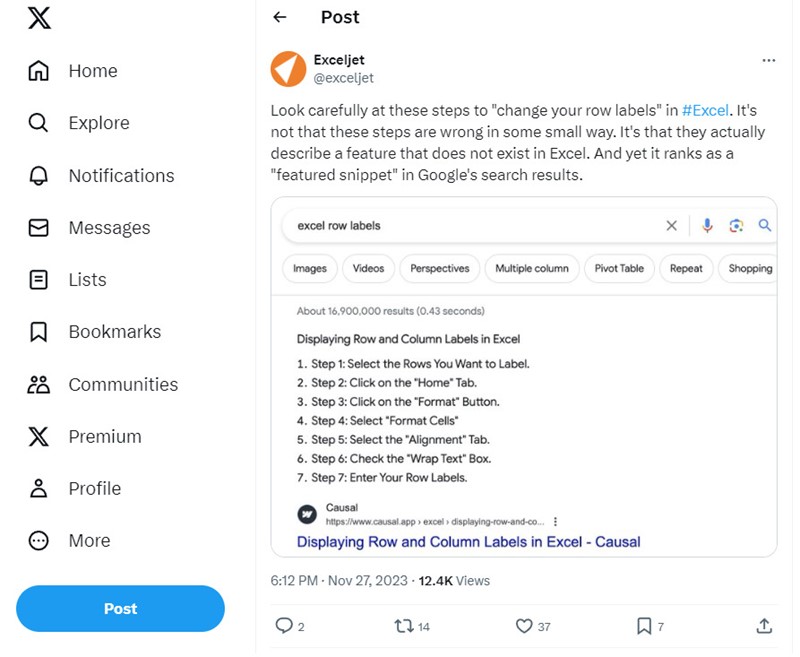This screenshot has width=800, height=657.
Task: Open the share menu
Action: 763,626
